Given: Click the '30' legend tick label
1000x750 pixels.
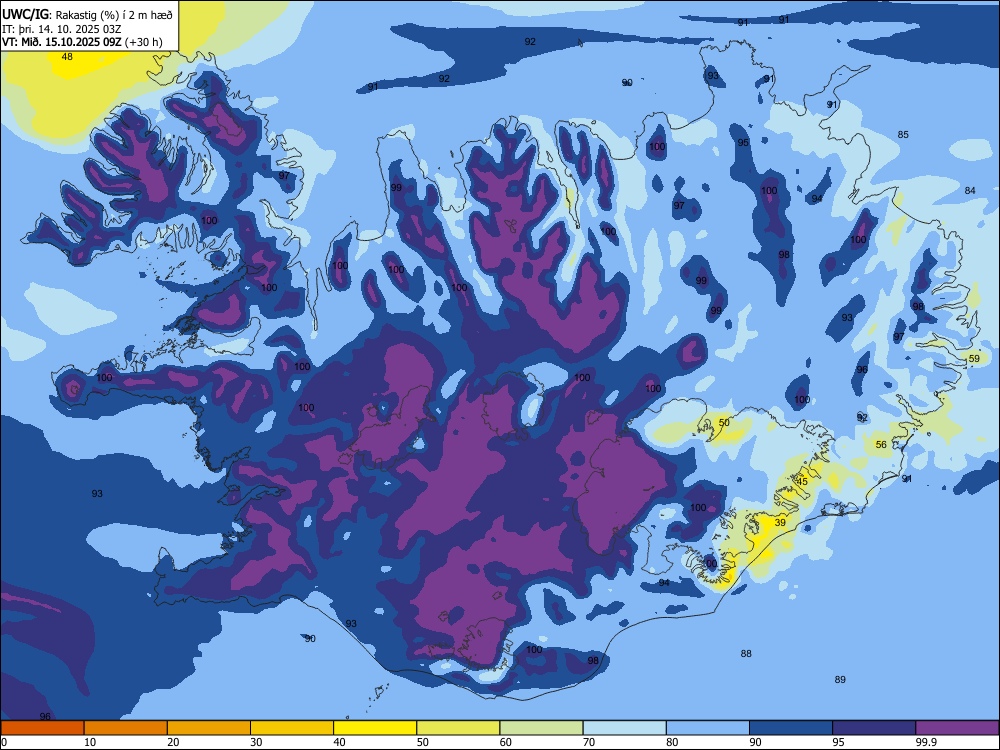Looking at the screenshot, I should (256, 742).
